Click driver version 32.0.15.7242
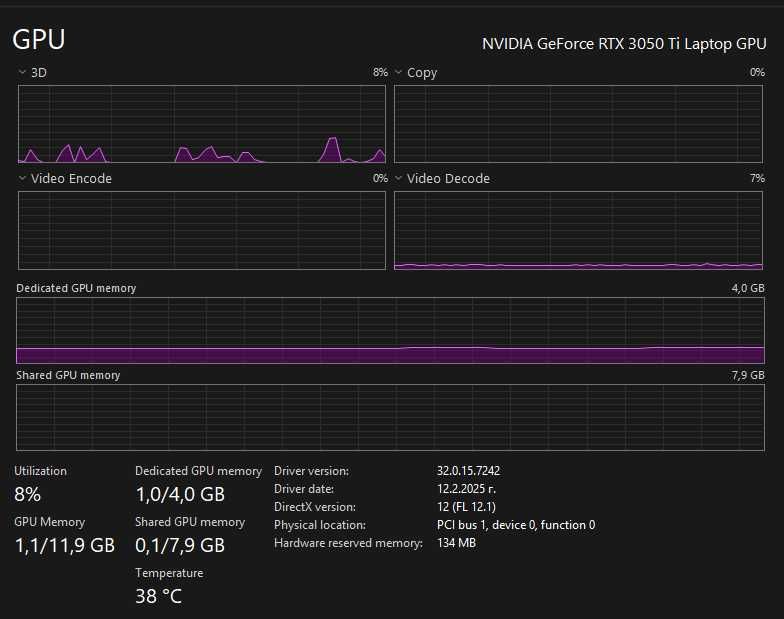The width and height of the screenshot is (784, 619). (468, 471)
